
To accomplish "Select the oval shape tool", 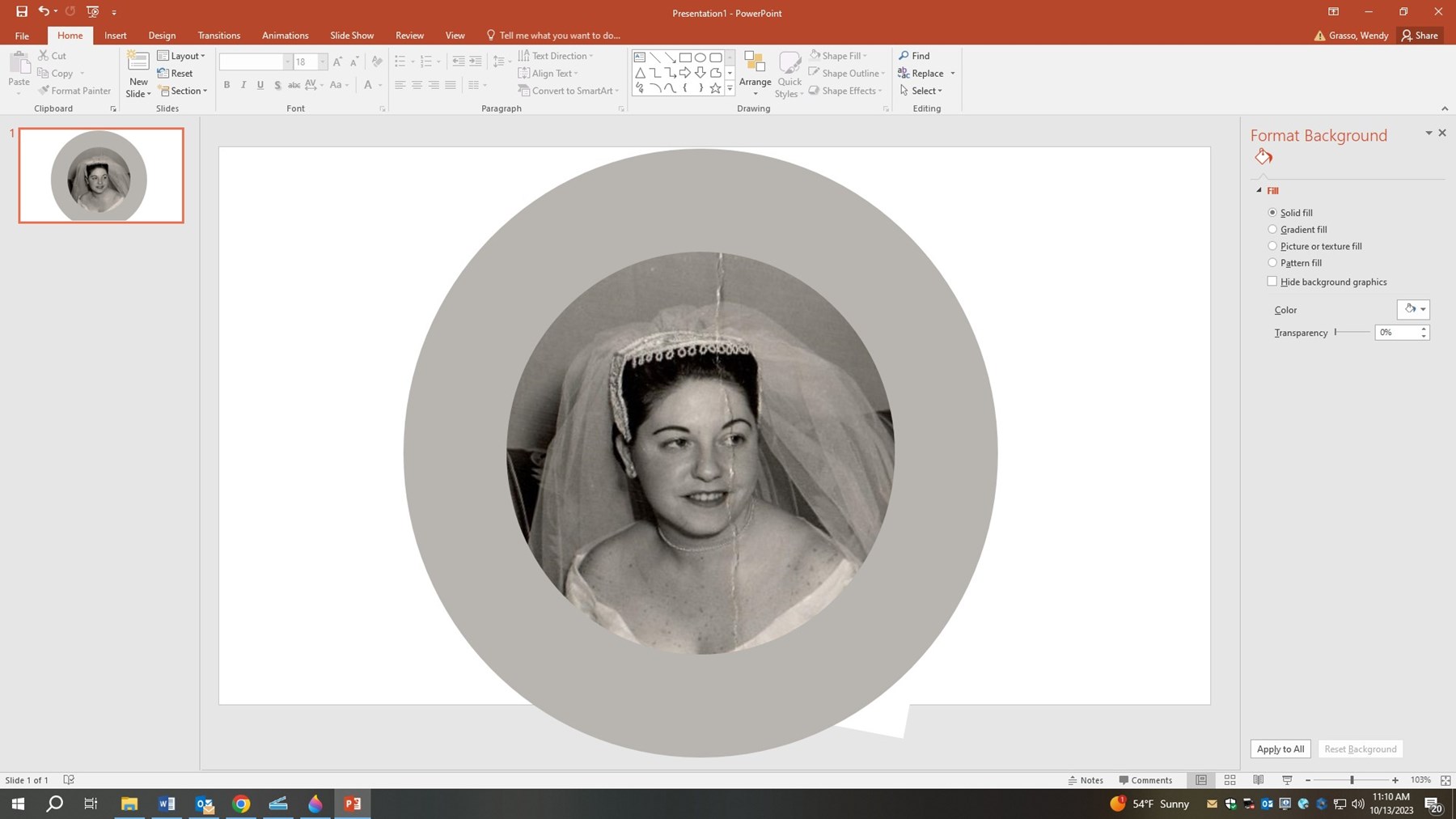I will pyautogui.click(x=700, y=57).
